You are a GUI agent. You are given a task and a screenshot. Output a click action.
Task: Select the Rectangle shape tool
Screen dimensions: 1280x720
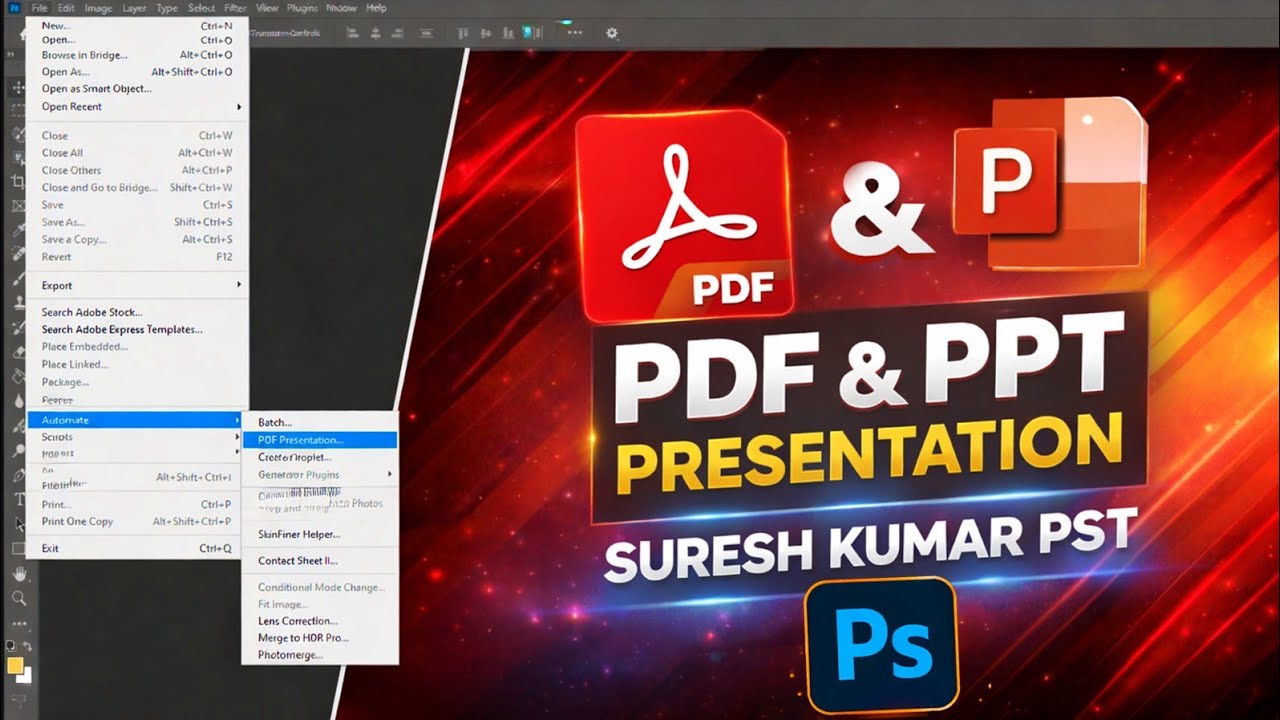(x=19, y=548)
